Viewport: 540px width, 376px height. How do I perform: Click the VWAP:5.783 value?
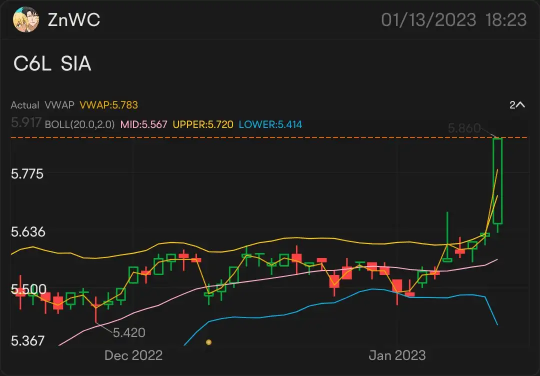click(109, 105)
